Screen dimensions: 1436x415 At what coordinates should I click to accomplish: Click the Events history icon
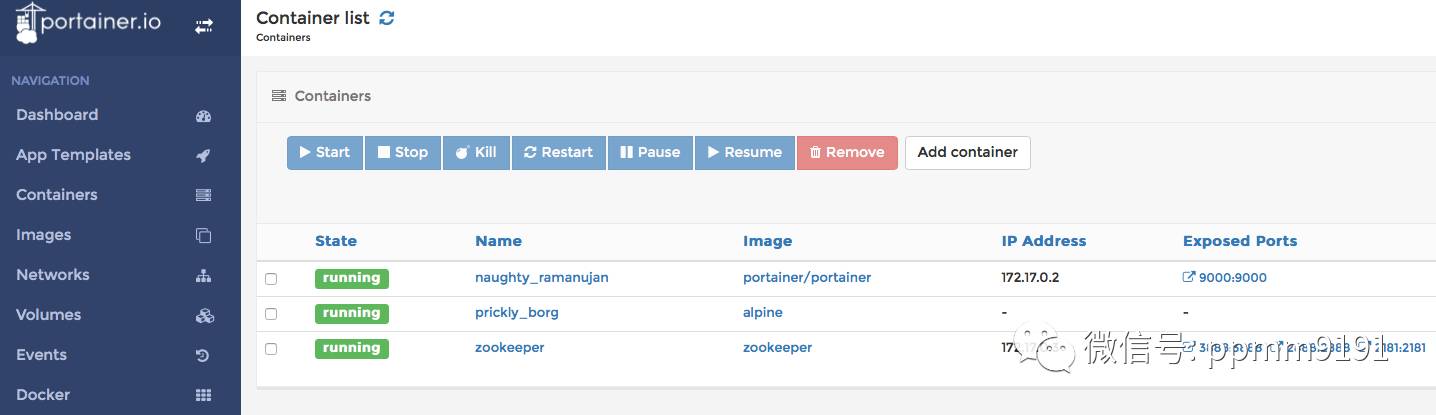204,356
